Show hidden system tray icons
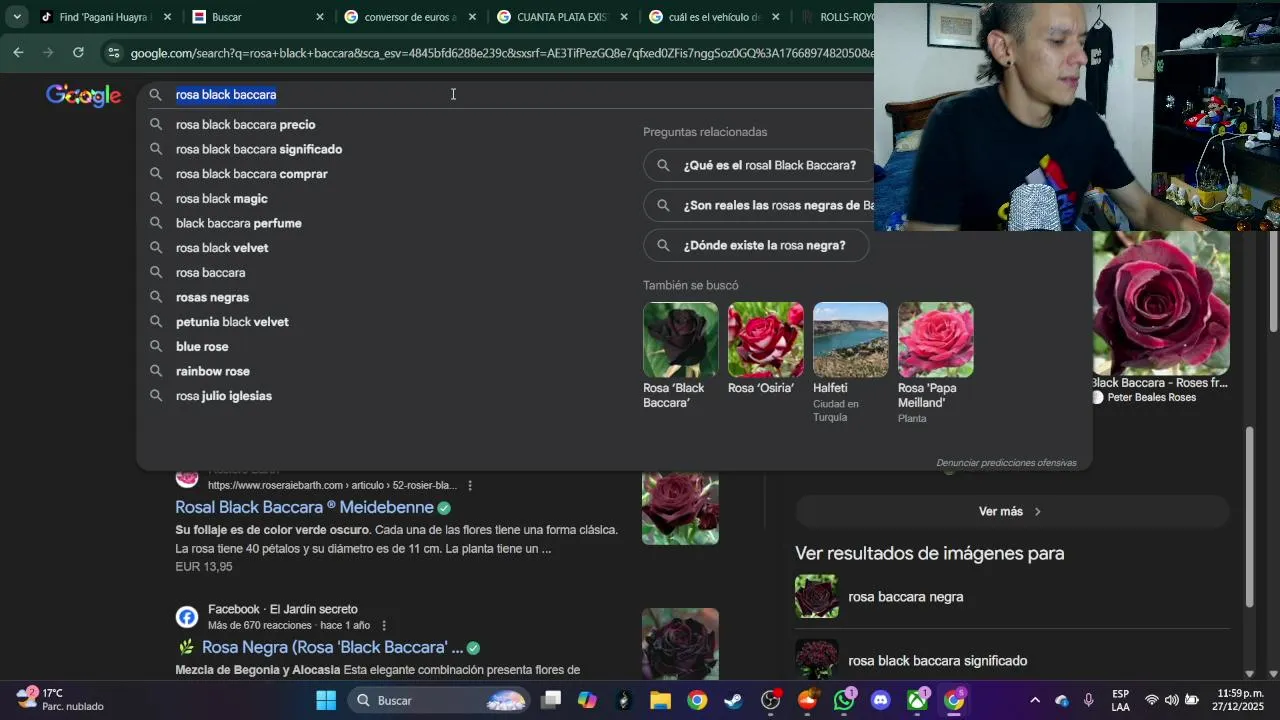1280x720 pixels. click(x=1035, y=700)
